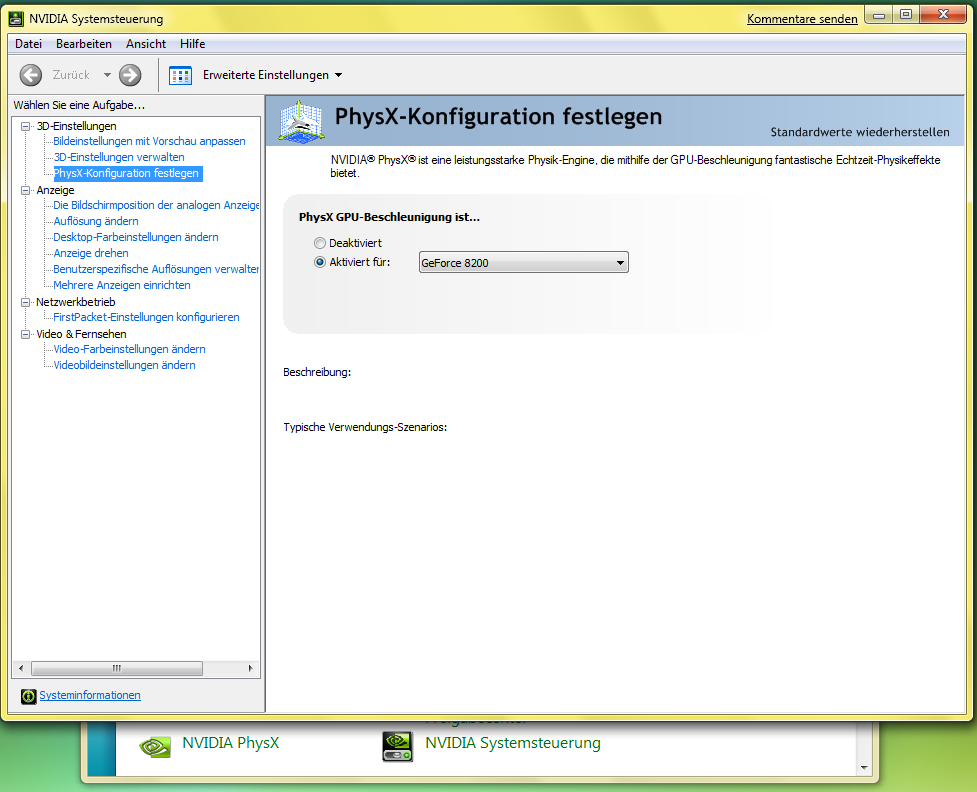Viewport: 977px width, 792px height.
Task: Open Auflösung ändern task
Action: pos(96,221)
